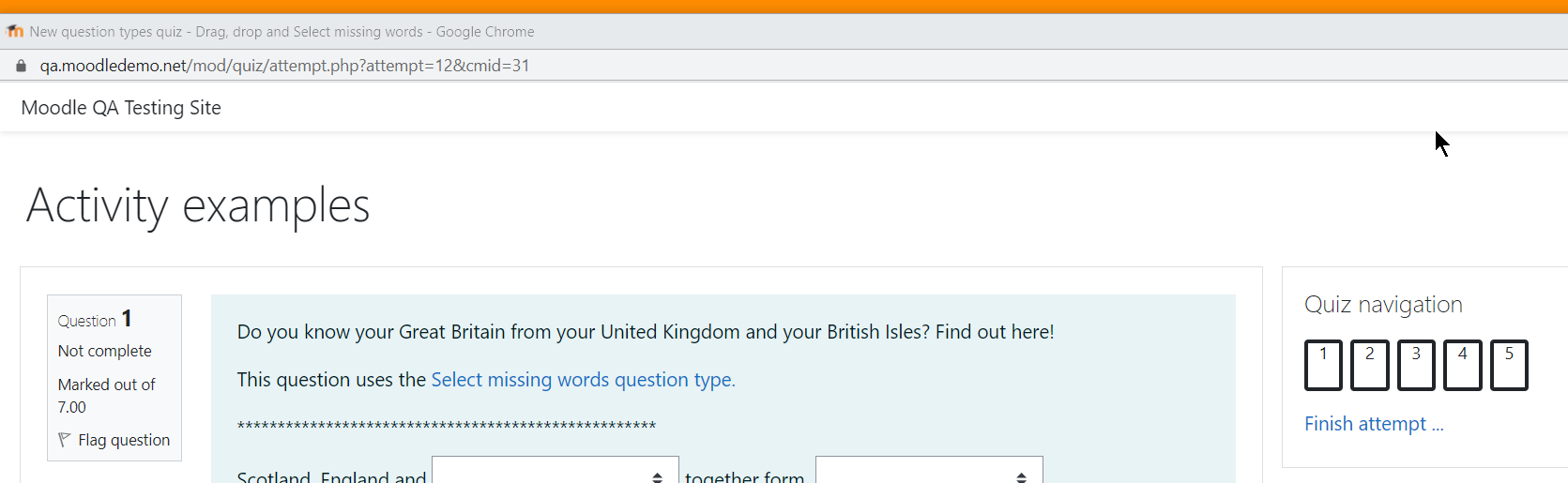Click the Quiz navigation block title
1568x483 pixels.
(x=1383, y=305)
